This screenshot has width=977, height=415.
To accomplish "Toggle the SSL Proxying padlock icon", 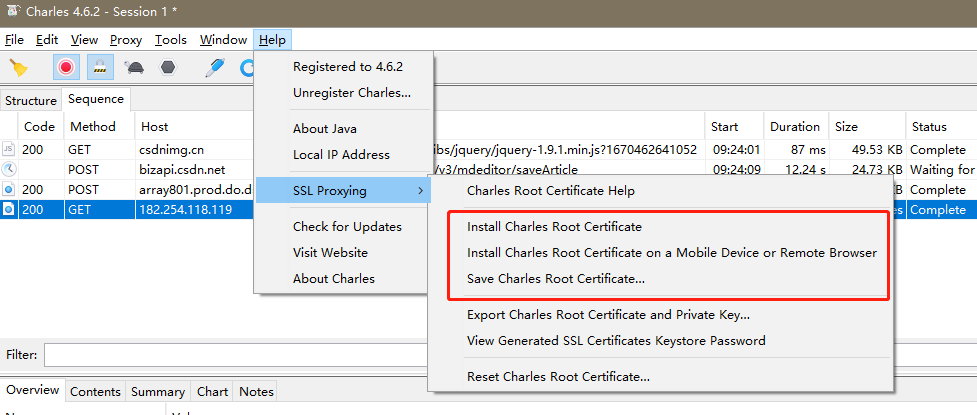I will [x=100, y=67].
